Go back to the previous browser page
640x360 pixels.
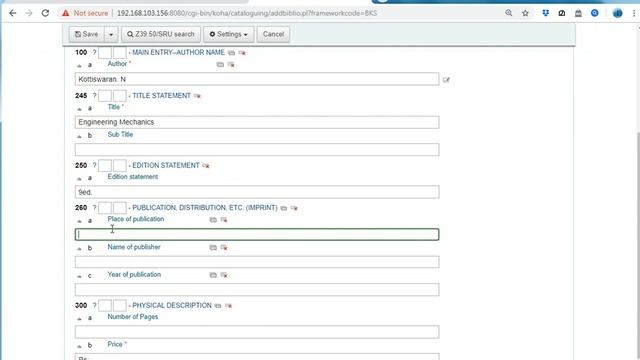point(13,13)
